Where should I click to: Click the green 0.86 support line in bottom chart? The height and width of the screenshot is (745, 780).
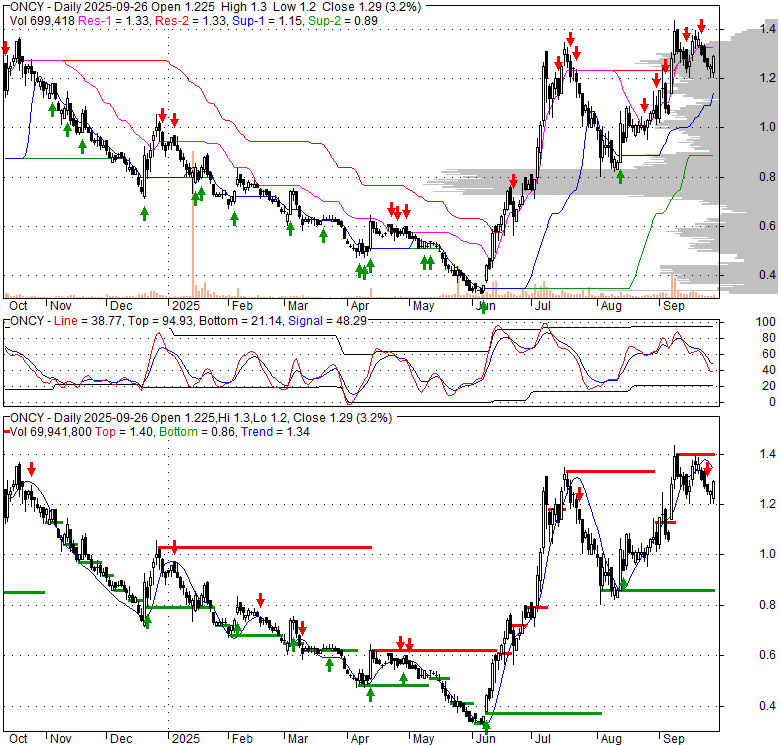(658, 590)
